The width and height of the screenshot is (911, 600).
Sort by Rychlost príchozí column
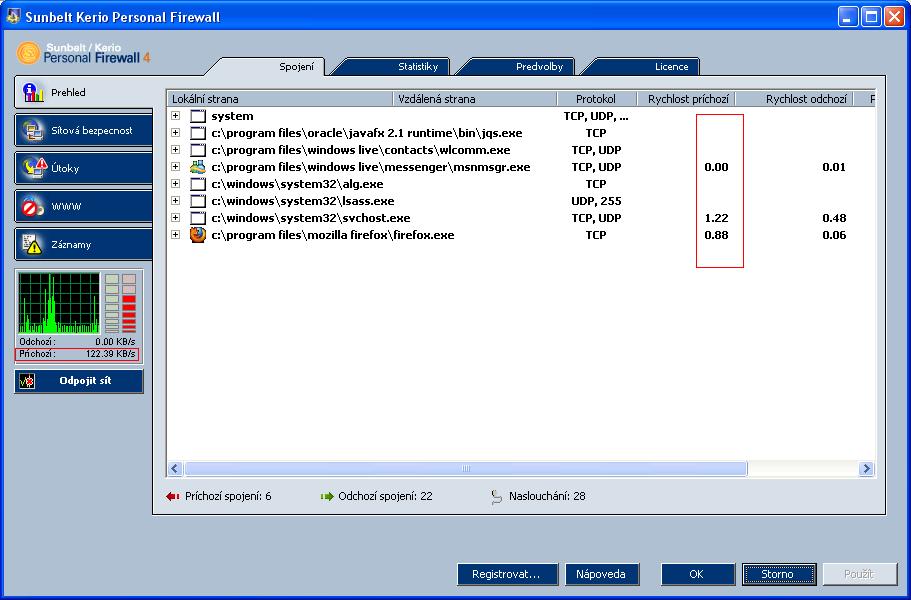pos(687,99)
